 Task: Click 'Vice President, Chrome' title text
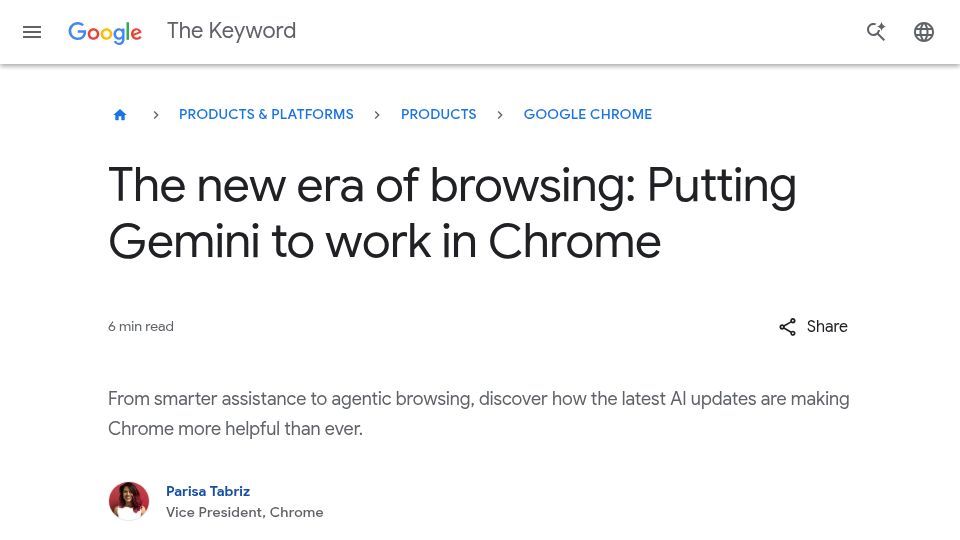tap(244, 512)
